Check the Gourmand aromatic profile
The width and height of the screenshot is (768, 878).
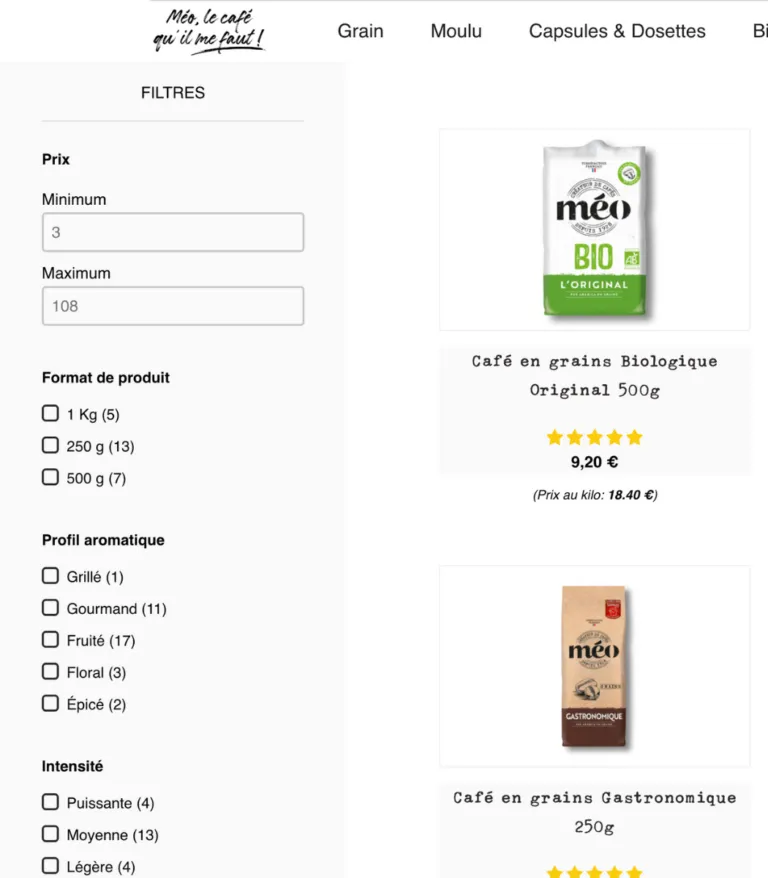[50, 607]
